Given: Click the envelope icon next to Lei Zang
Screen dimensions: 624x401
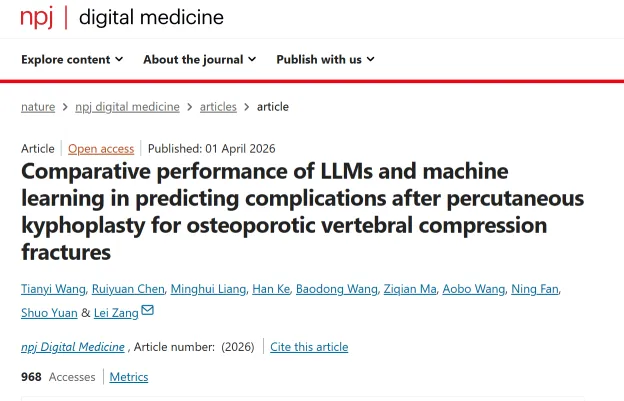Looking at the screenshot, I should pyautogui.click(x=148, y=311).
